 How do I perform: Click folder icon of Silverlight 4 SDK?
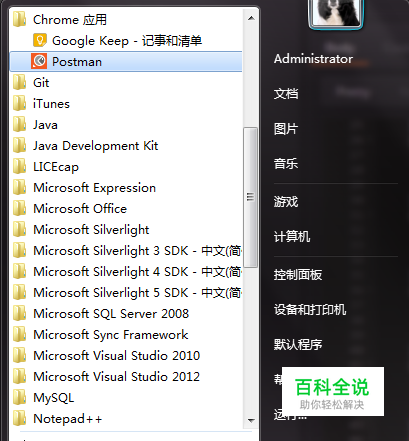(x=20, y=271)
